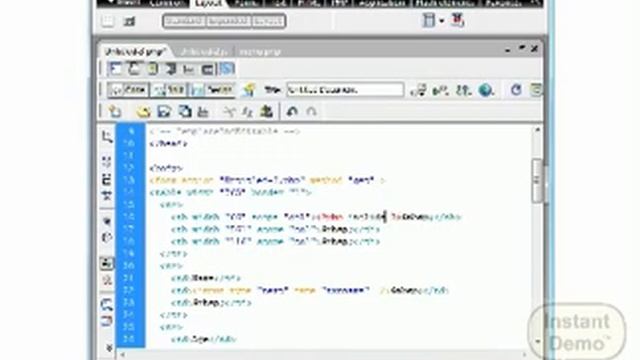Cut the selection
Viewport: 640px width, 360px height.
[229, 111]
